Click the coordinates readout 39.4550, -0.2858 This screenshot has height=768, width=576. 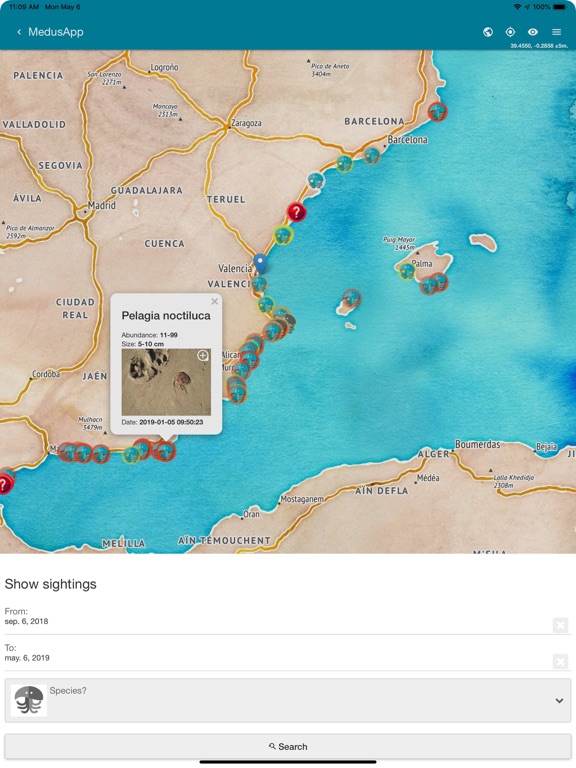click(539, 46)
